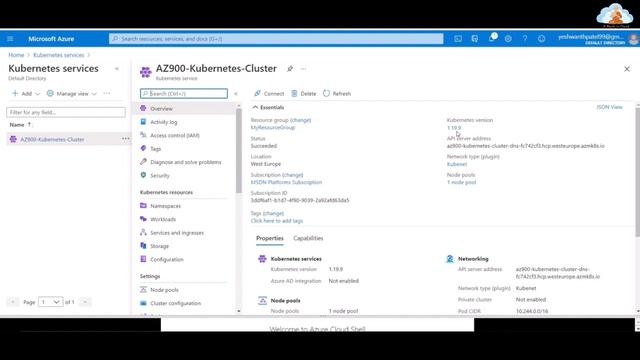Collapse the resource menu sidebar
Image resolution: width=640 pixels, height=360 pixels.
tap(236, 93)
